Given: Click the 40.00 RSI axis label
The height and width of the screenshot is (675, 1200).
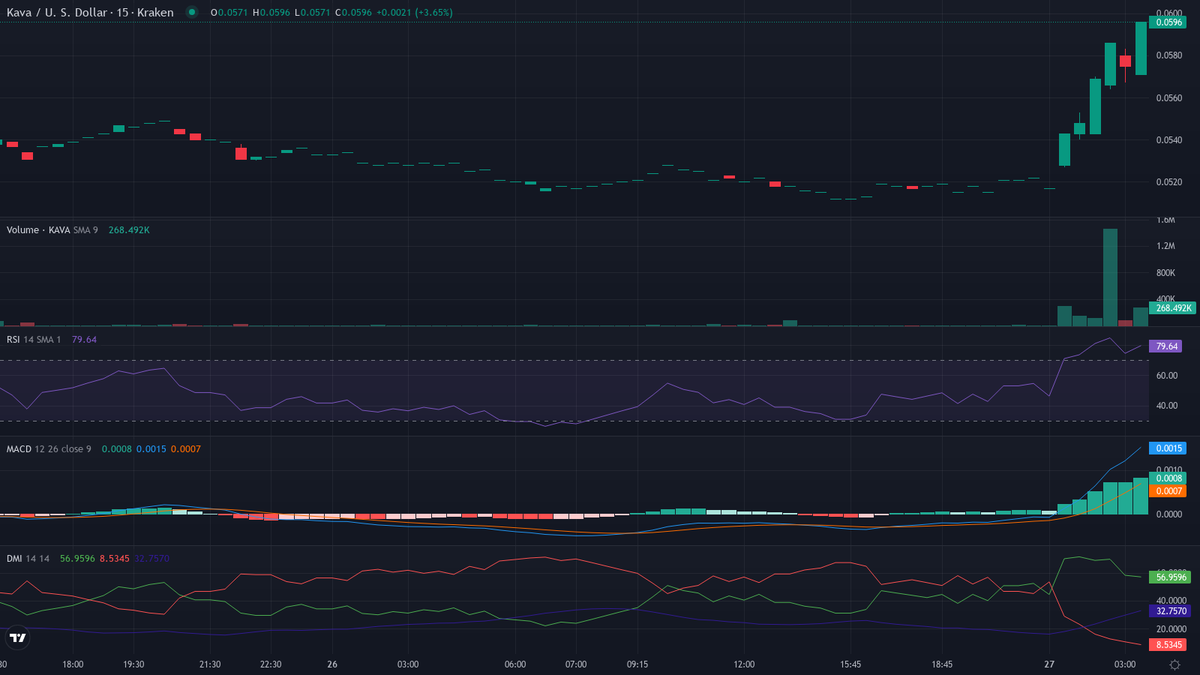Looking at the screenshot, I should 1166,406.
